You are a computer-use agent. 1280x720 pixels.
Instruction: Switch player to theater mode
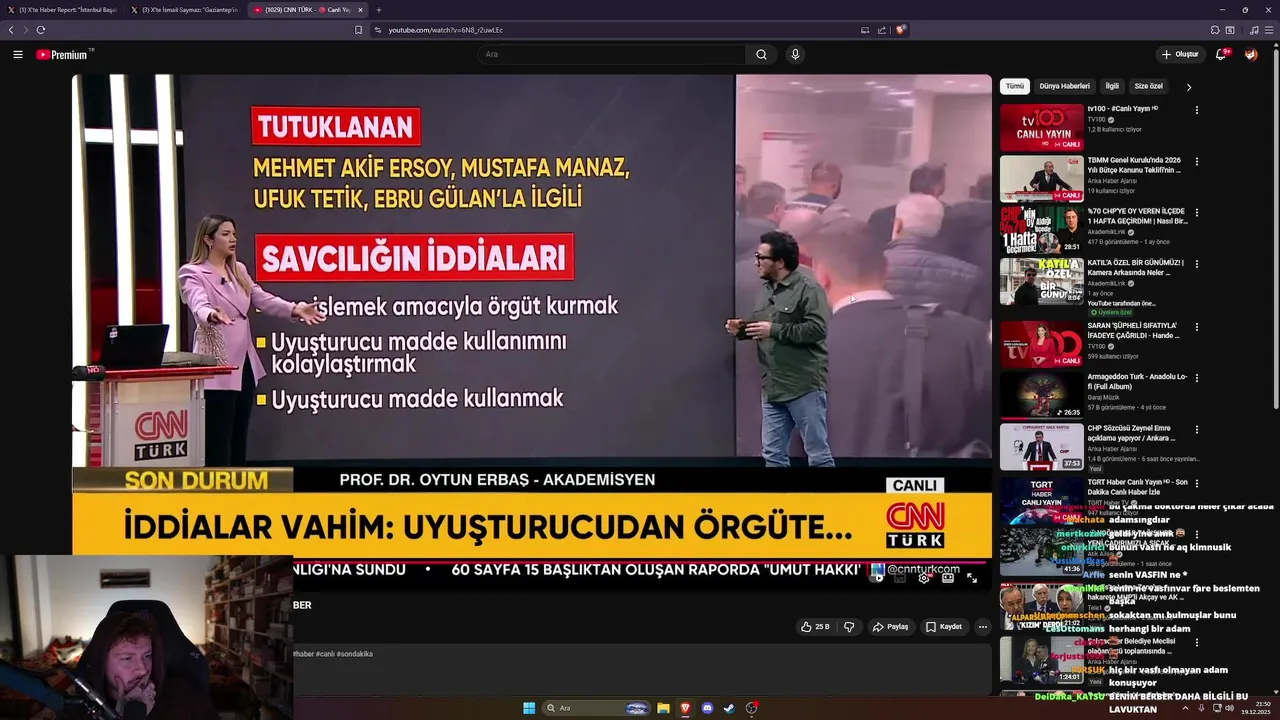[948, 578]
